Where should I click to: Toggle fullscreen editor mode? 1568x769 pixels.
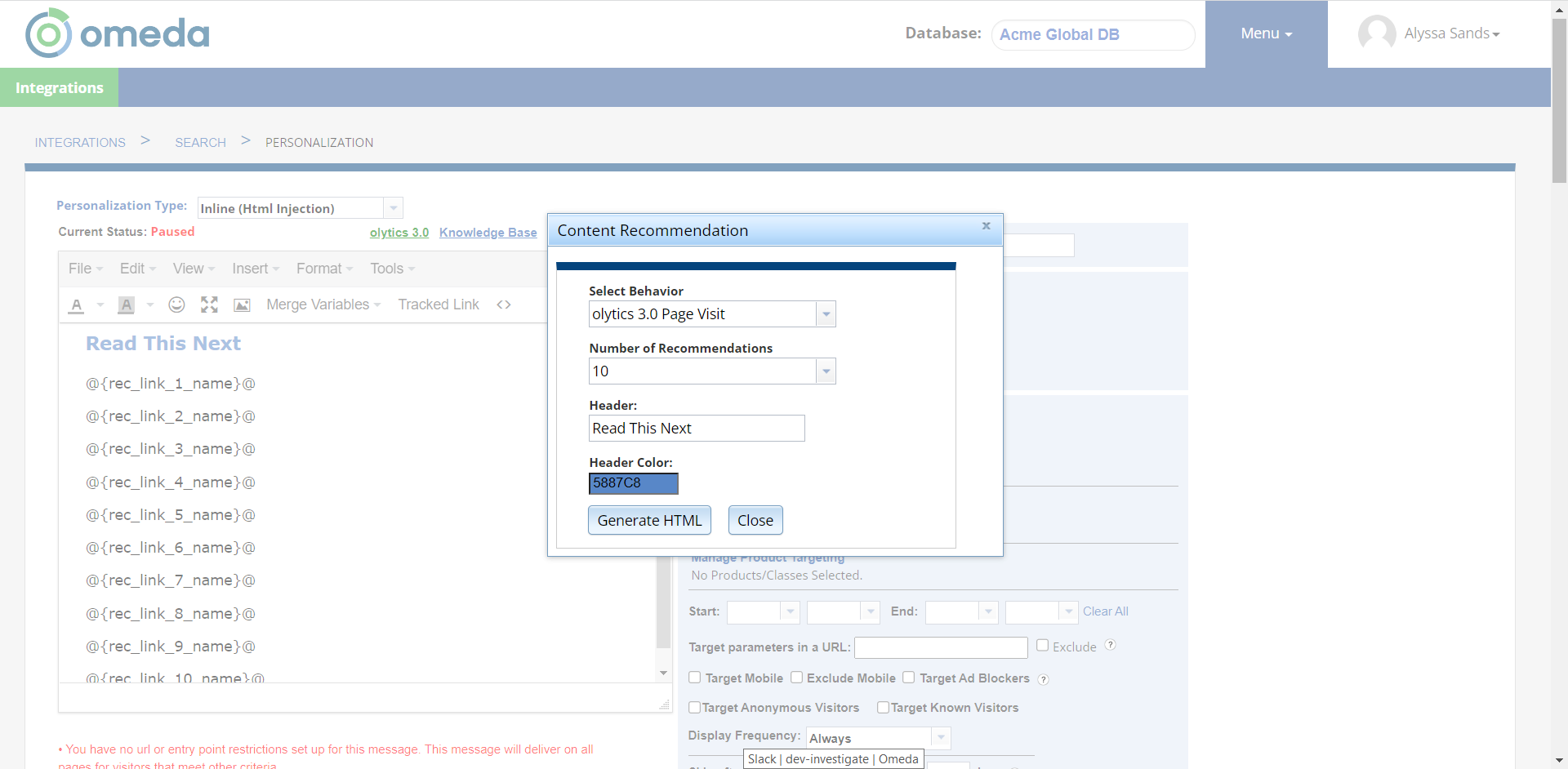coord(209,304)
